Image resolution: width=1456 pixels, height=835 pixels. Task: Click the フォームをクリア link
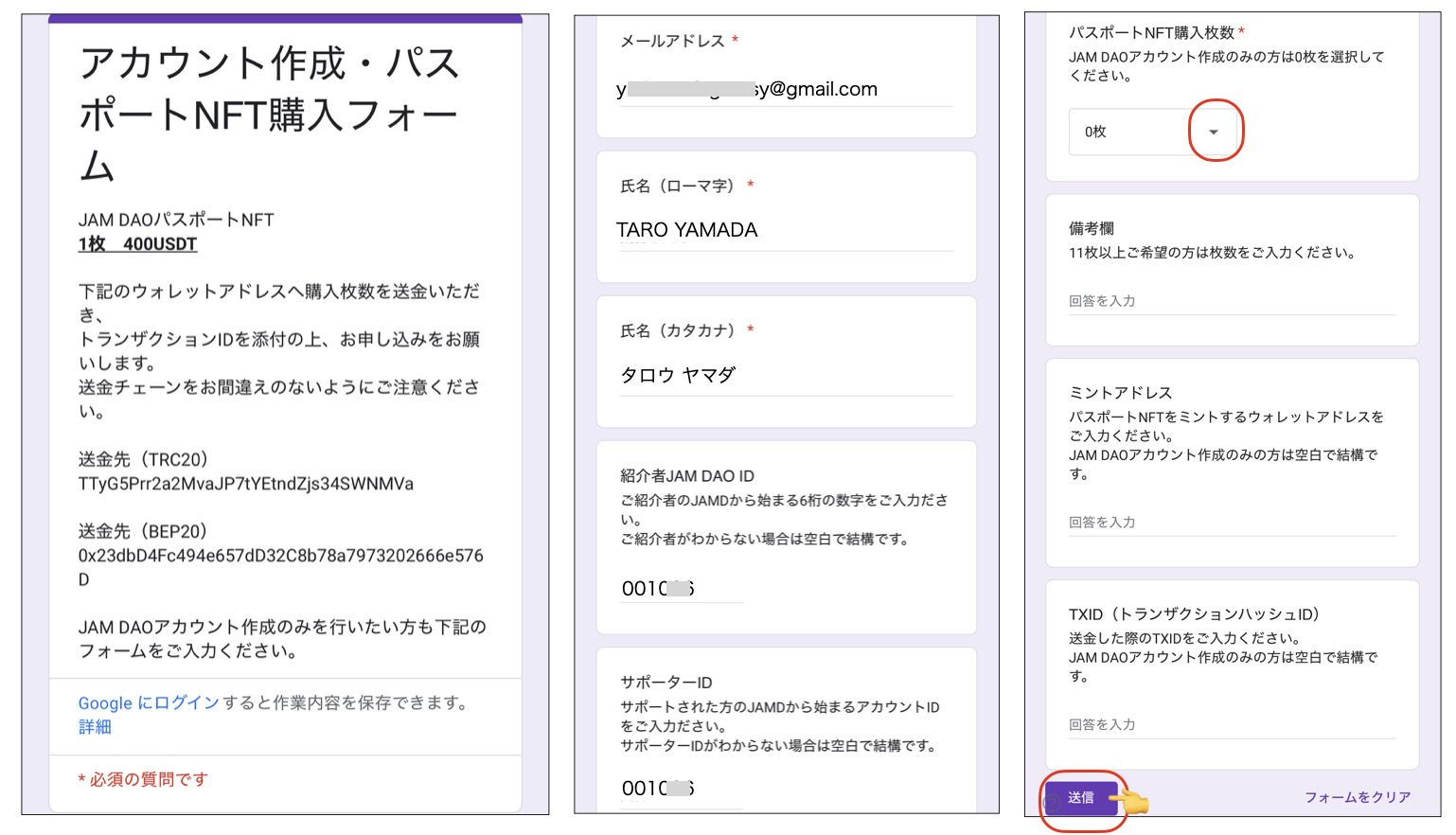[x=1357, y=797]
